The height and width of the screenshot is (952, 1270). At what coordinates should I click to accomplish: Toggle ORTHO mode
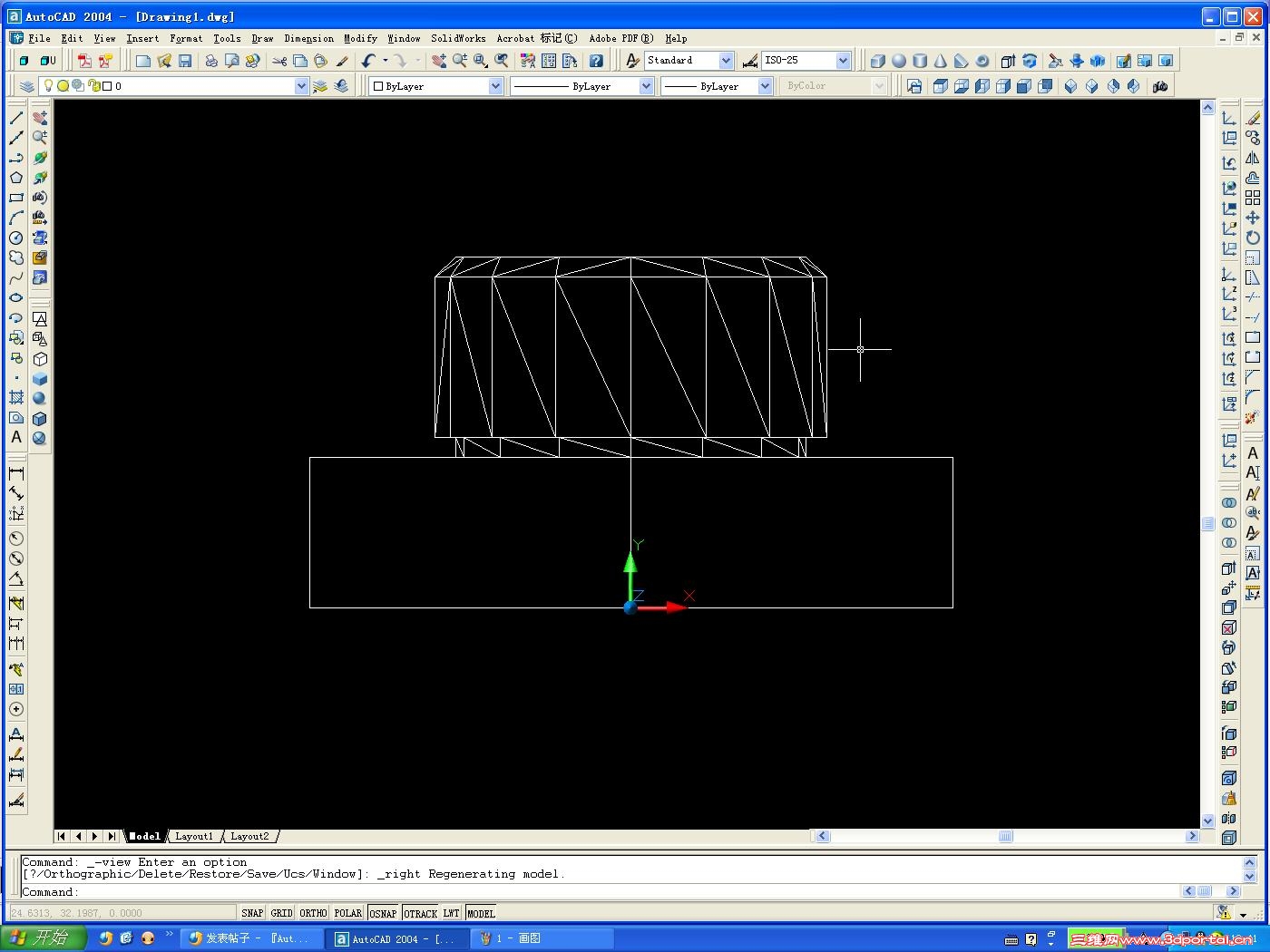313,913
